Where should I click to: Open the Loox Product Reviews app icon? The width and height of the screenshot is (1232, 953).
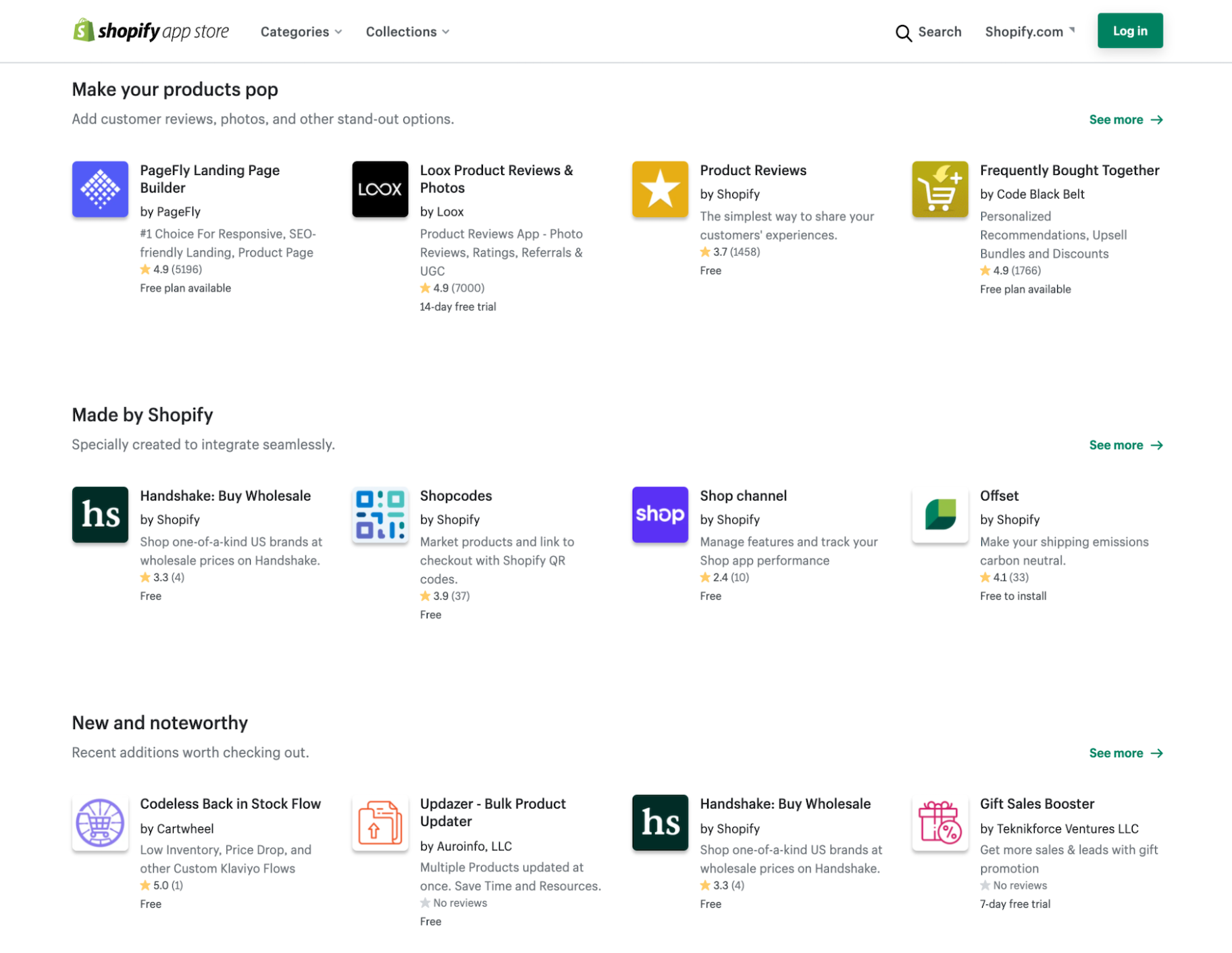pos(380,190)
